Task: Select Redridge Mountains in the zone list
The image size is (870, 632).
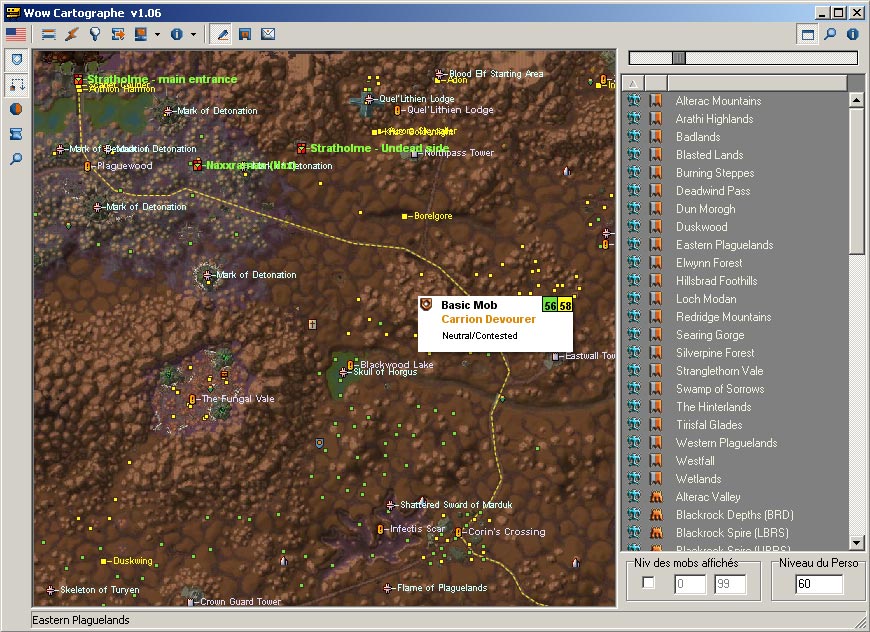Action: point(724,317)
